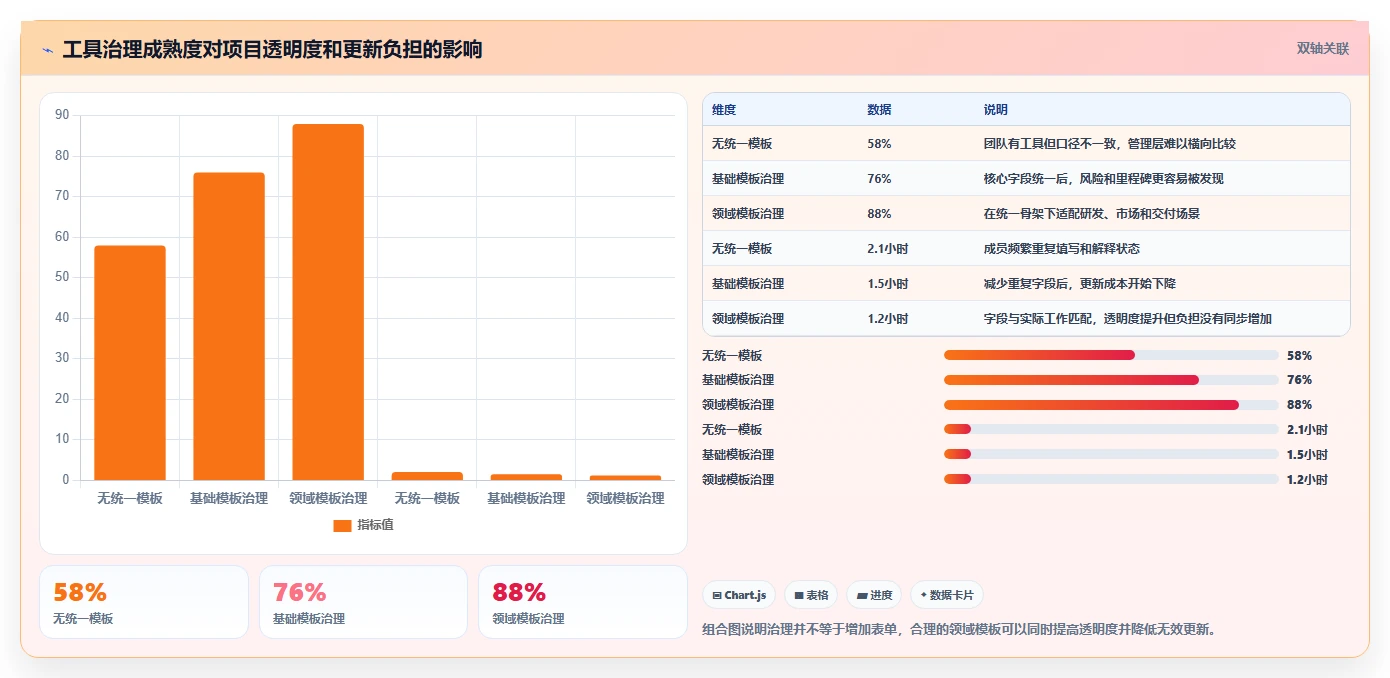Viewport: 1390px width, 678px height.
Task: Click the 双轴关联 label in the header
Action: click(x=1323, y=49)
